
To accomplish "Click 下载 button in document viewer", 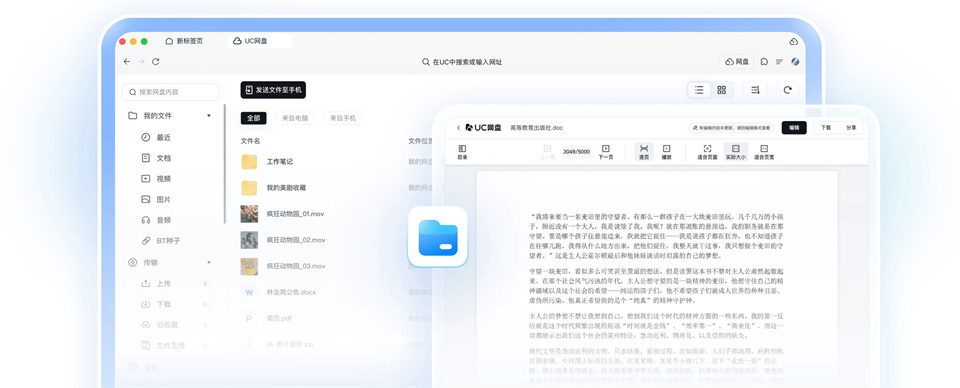I will pos(826,128).
